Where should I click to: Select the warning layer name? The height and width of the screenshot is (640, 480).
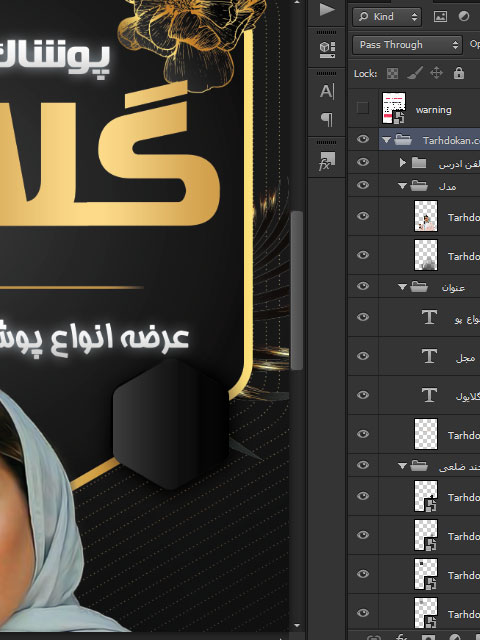[433, 110]
